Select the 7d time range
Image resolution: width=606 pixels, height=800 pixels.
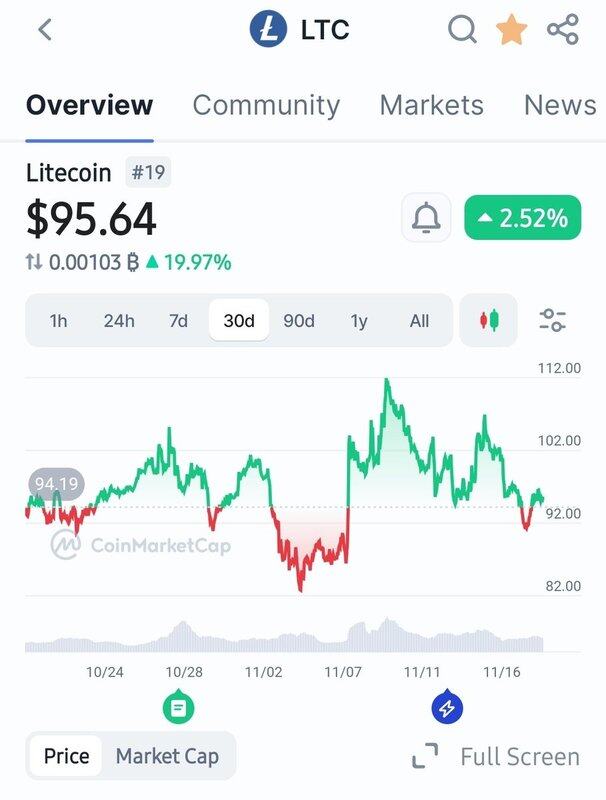pyautogui.click(x=178, y=321)
